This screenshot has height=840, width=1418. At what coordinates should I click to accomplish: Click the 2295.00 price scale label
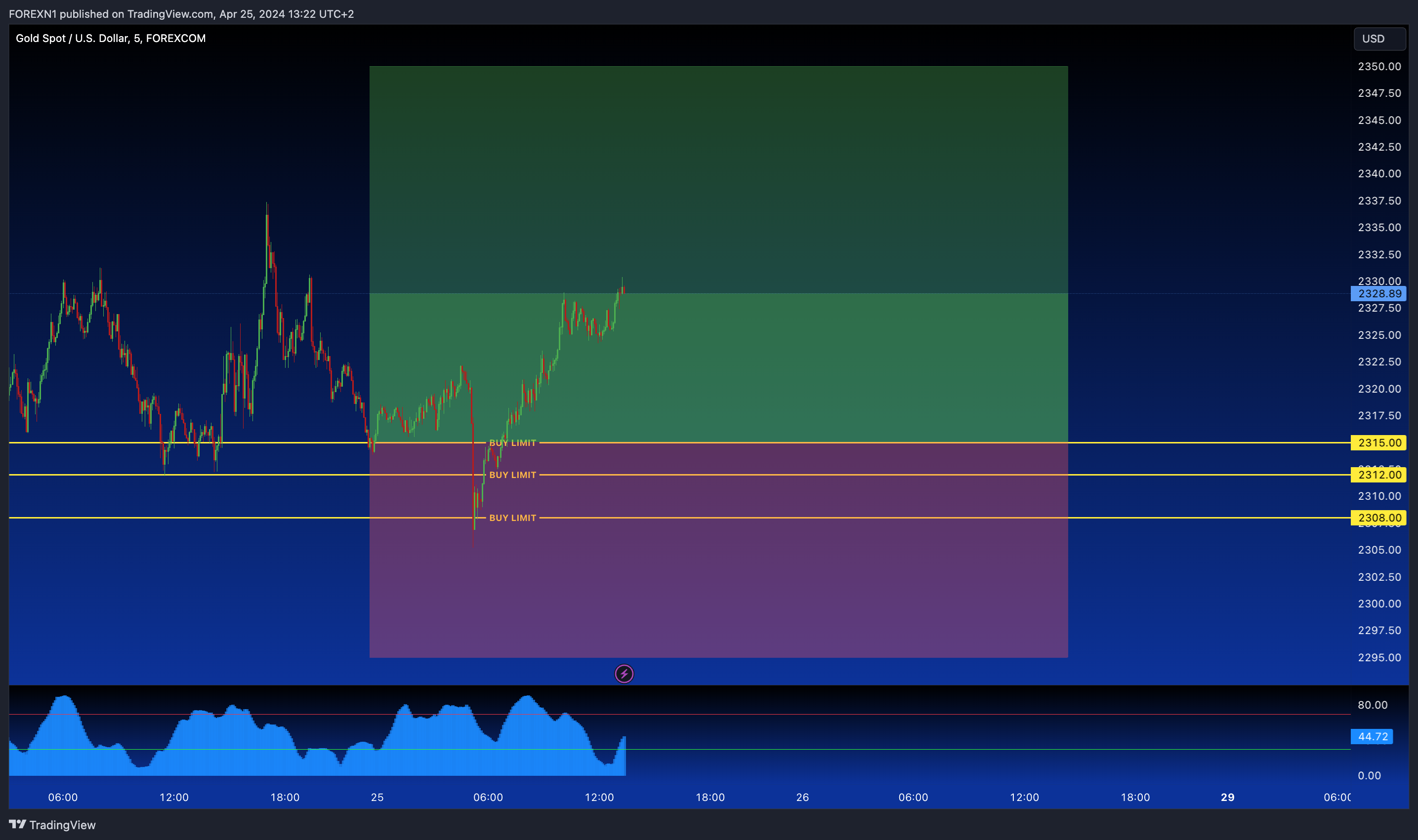(1379, 657)
